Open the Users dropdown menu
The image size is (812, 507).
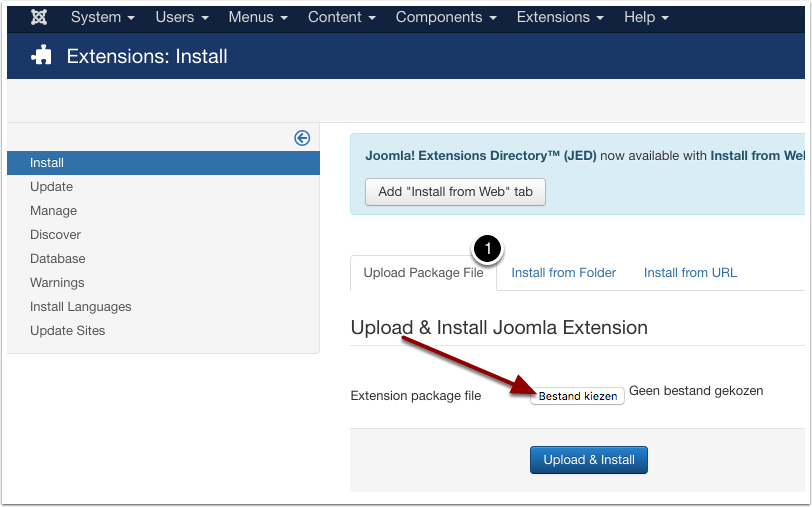click(x=182, y=17)
